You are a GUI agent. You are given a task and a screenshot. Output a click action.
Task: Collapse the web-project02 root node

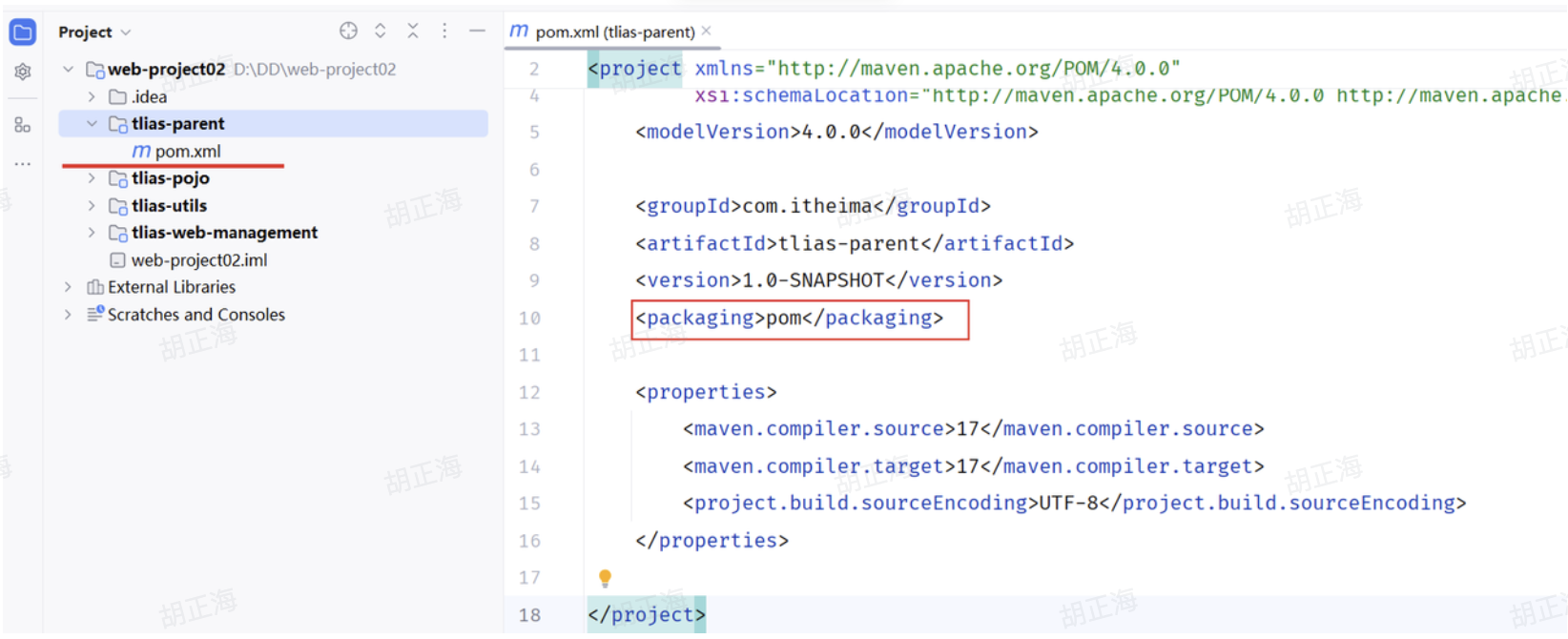tap(69, 70)
